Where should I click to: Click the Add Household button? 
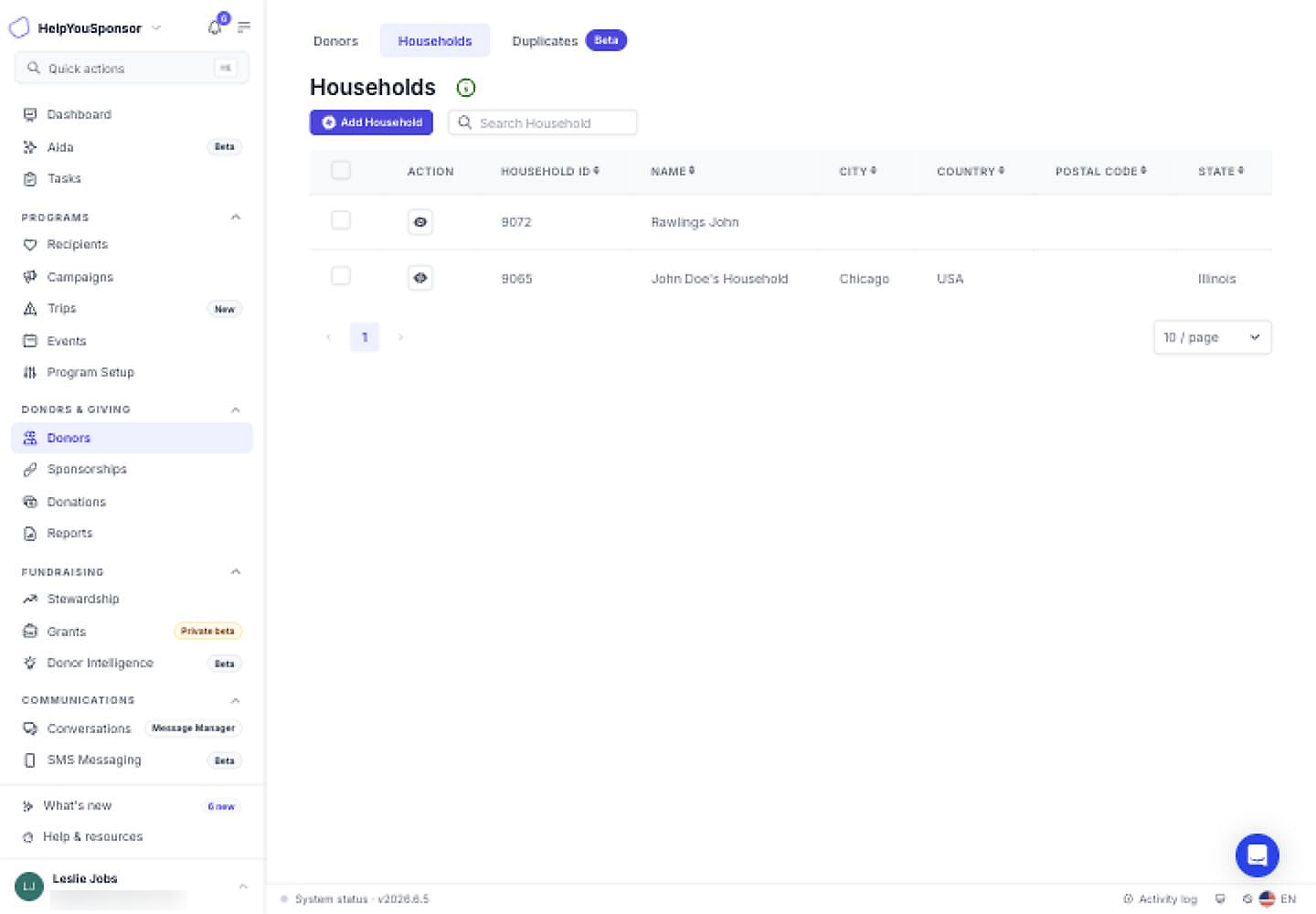coord(371,122)
